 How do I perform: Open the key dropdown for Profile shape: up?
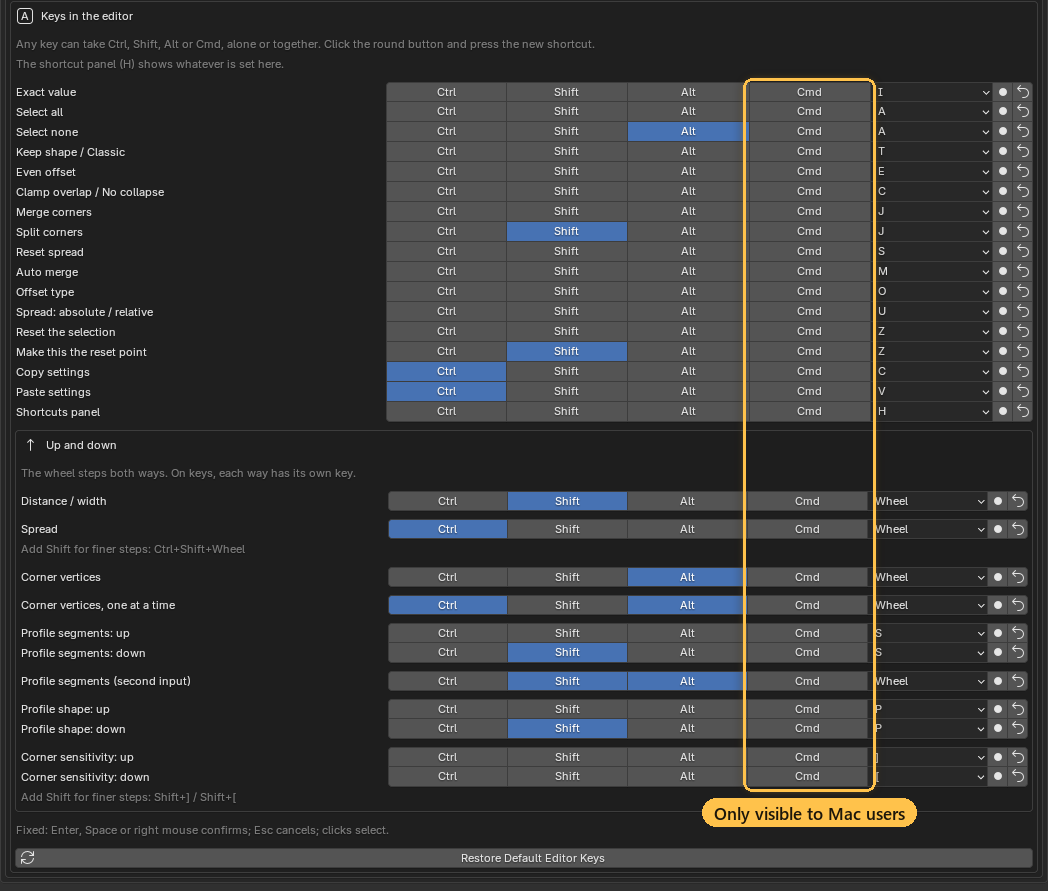coord(928,709)
